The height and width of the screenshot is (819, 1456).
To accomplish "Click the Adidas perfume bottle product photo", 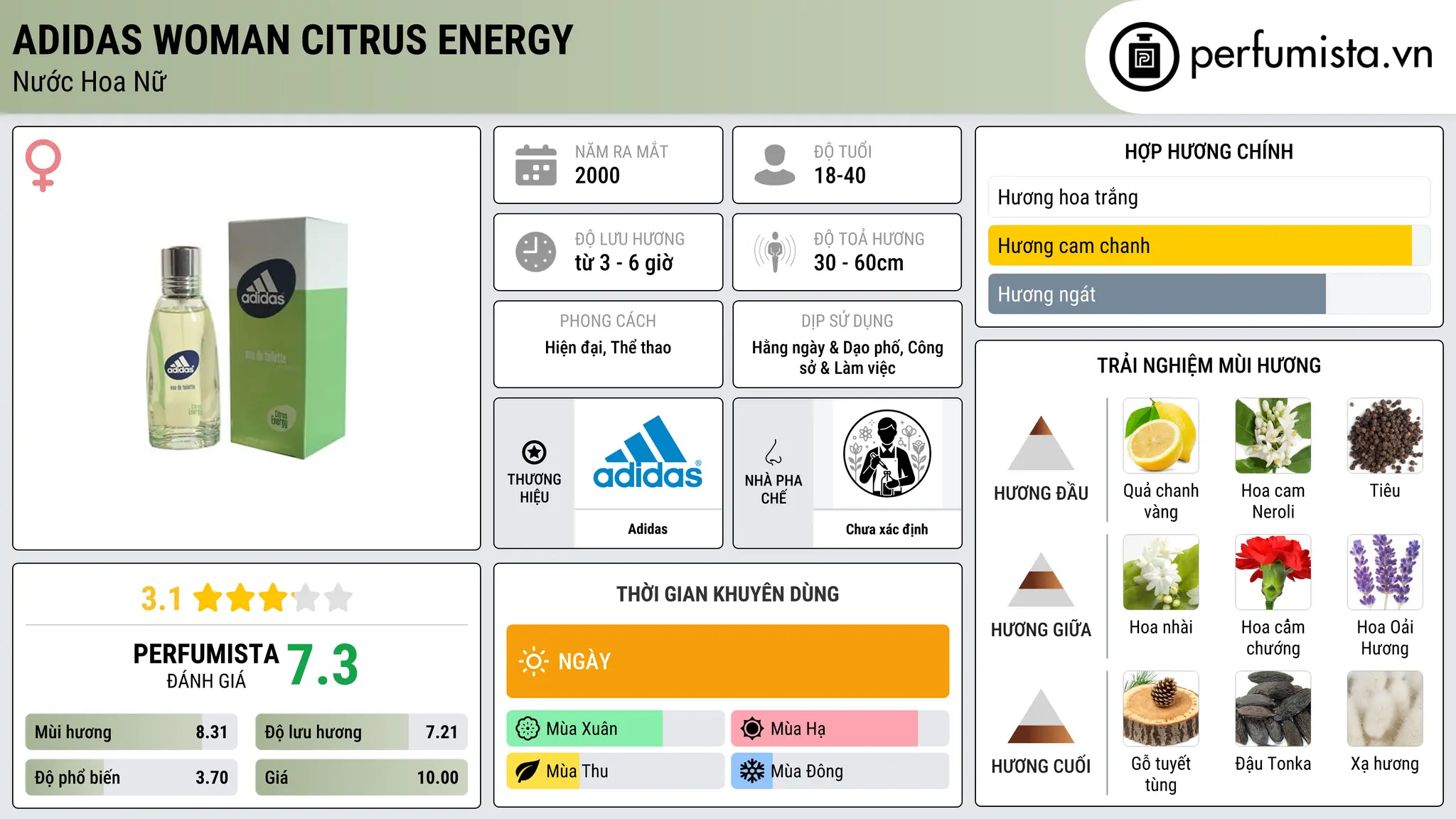I will point(247,339).
